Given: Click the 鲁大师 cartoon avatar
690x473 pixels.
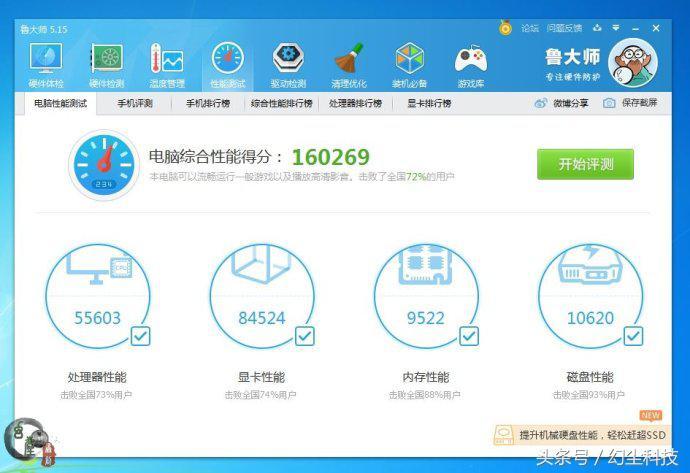Looking at the screenshot, I should (633, 63).
